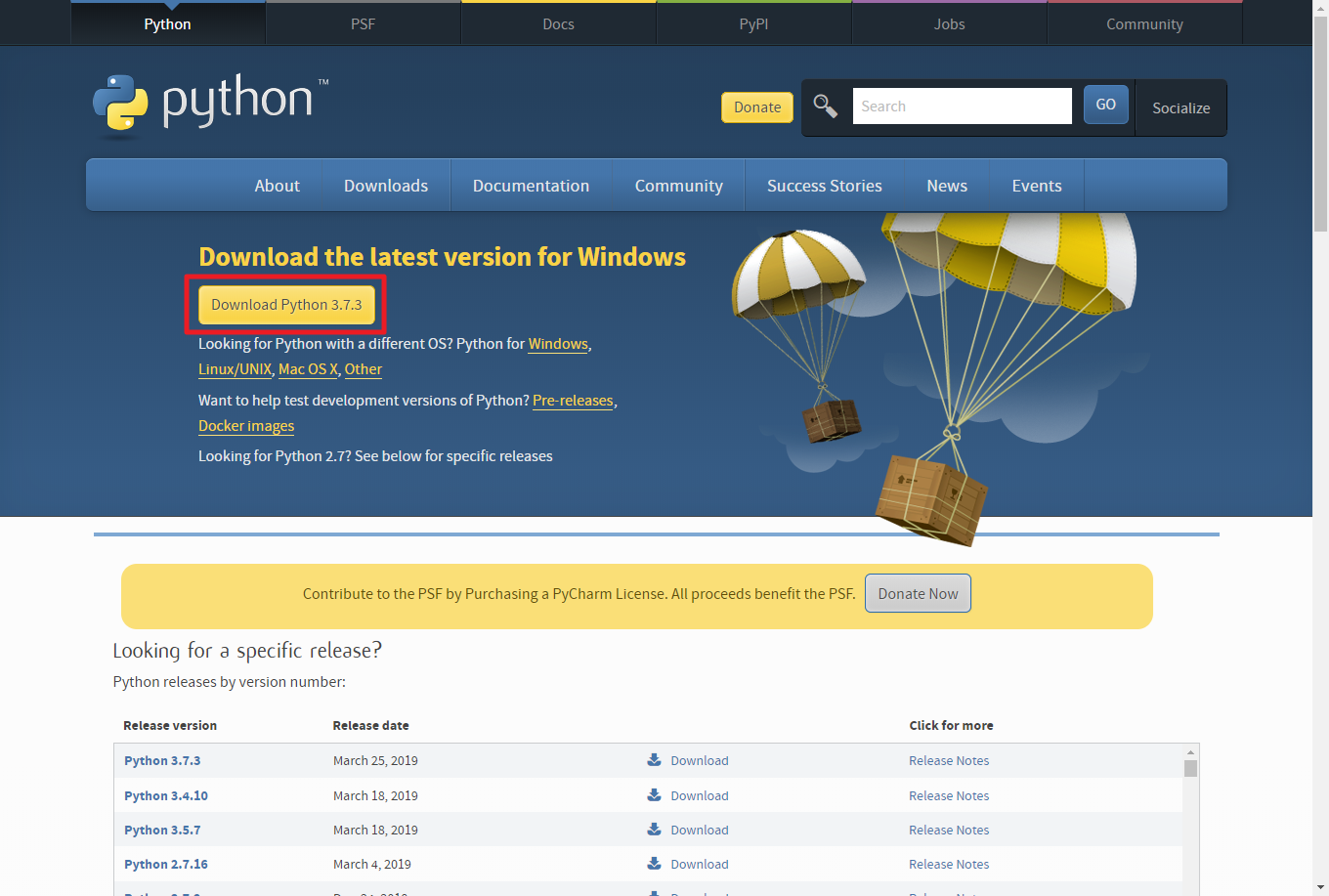Select Documentation in the main navigation
1329x896 pixels.
[532, 186]
